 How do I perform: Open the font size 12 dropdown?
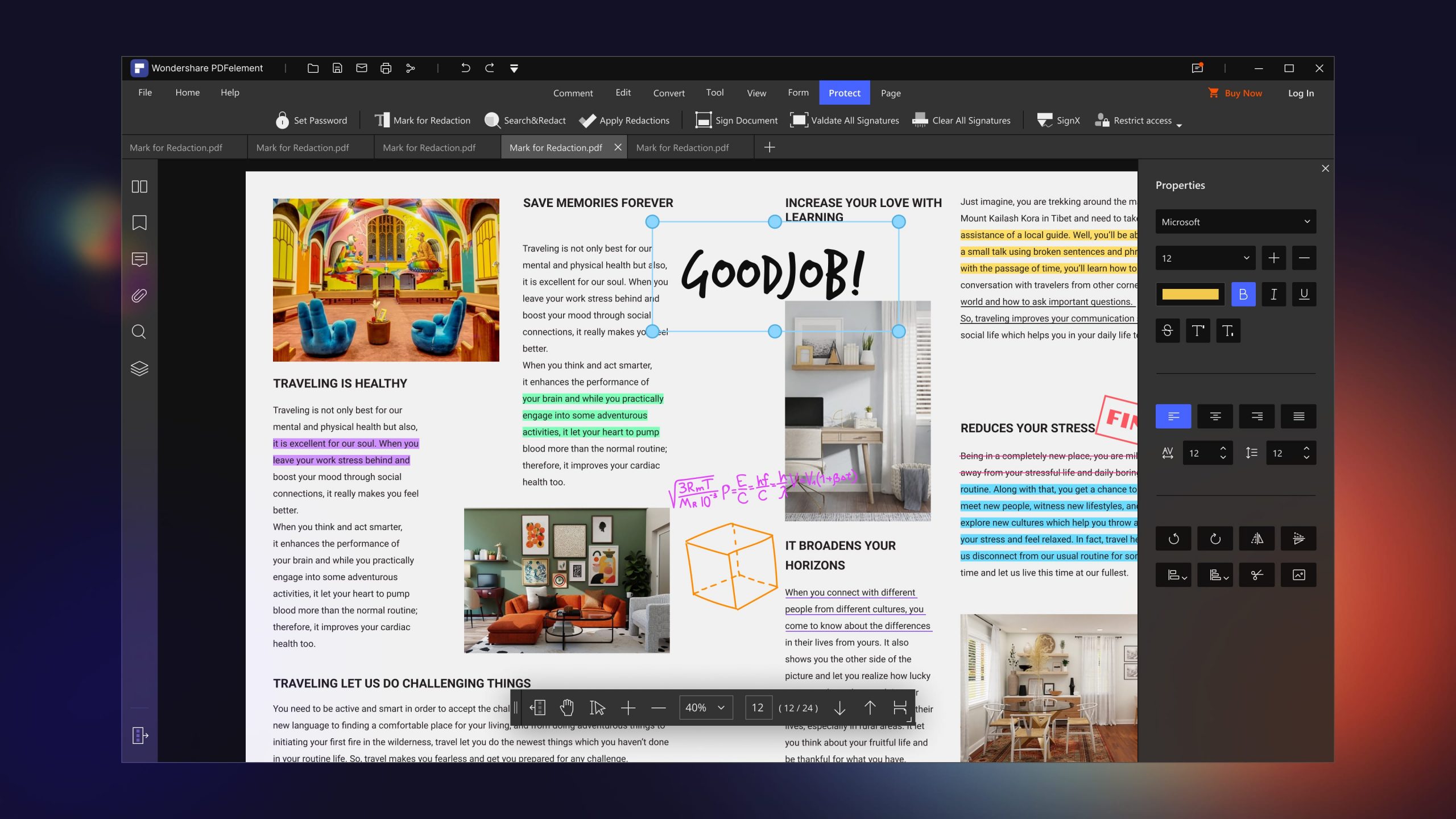[1205, 258]
